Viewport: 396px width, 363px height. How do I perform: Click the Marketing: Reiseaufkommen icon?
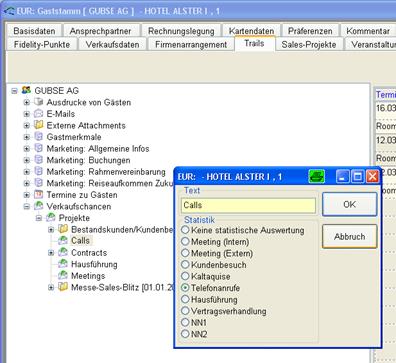tap(39, 183)
